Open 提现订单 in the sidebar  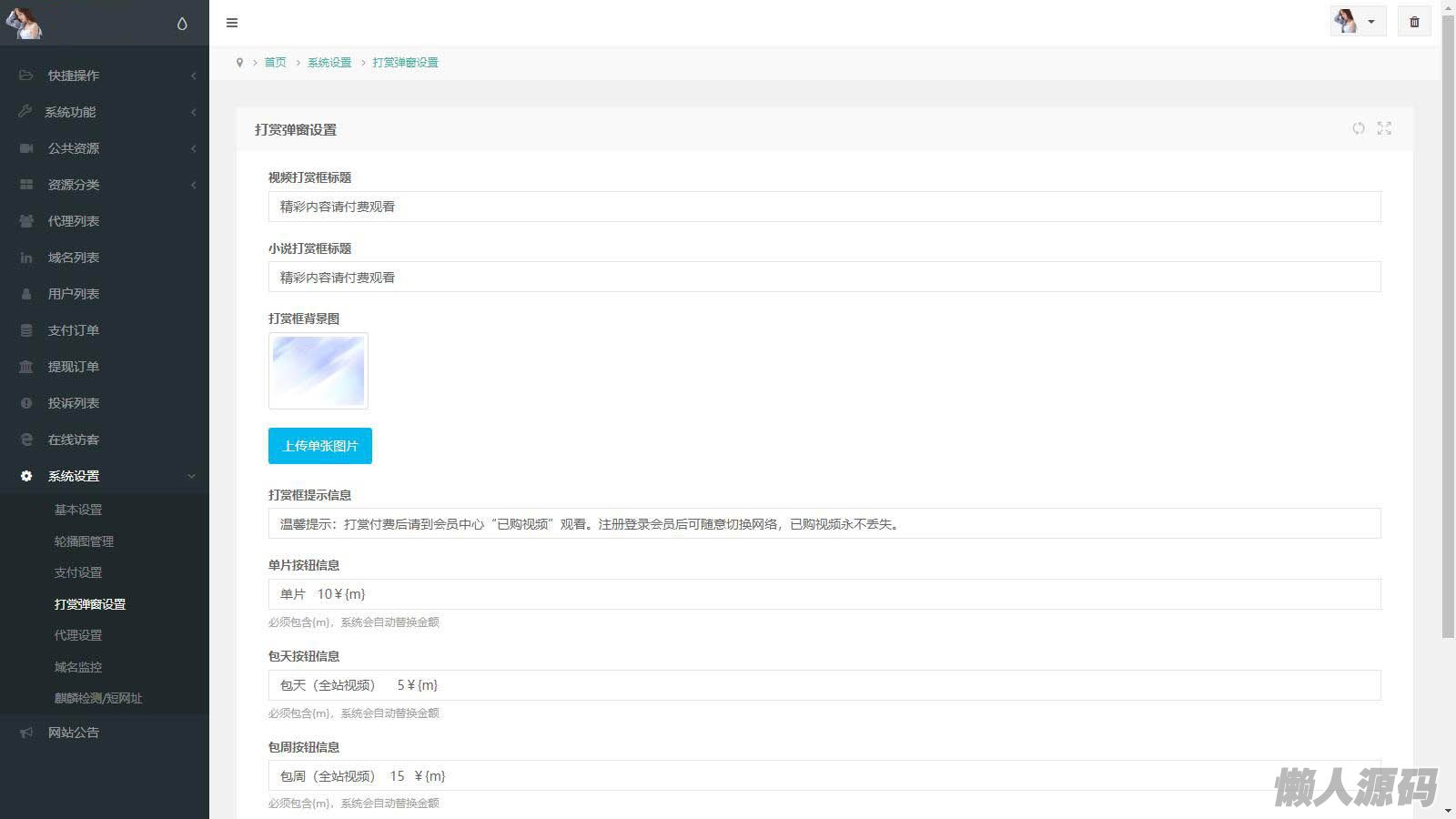point(73,367)
